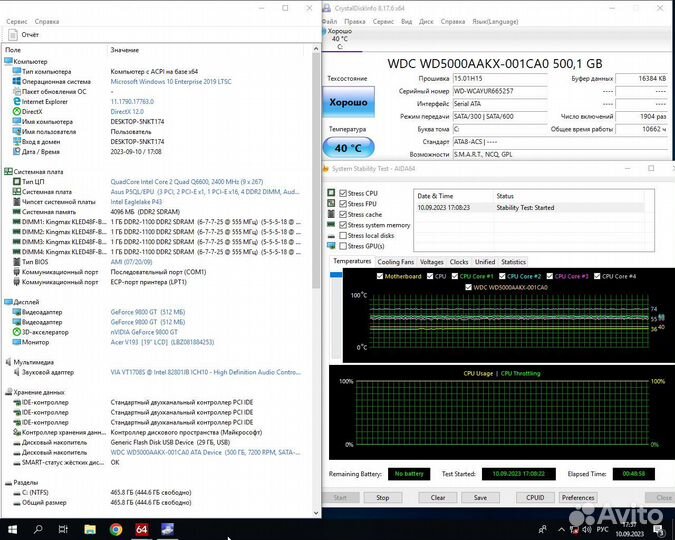Switch to the Statistics tab
675x540 pixels.
(x=513, y=262)
